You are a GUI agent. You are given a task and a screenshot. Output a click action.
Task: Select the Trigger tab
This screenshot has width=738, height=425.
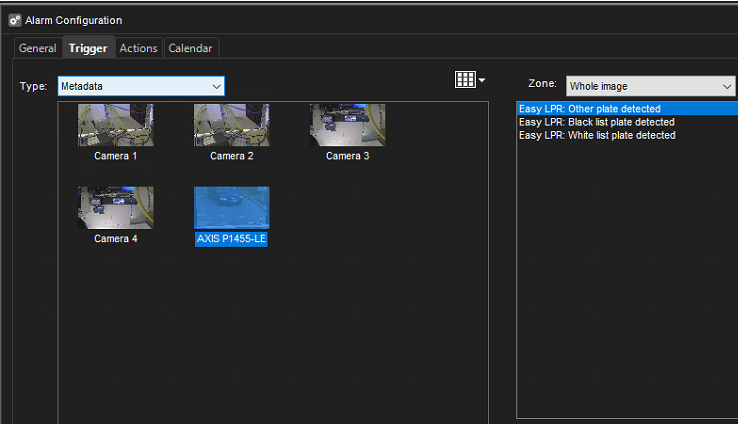(x=88, y=48)
